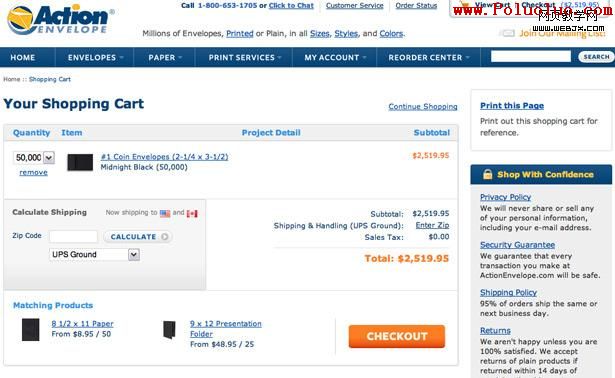Click the Calculate shipping button
The width and height of the screenshot is (615, 378).
pyautogui.click(x=138, y=236)
